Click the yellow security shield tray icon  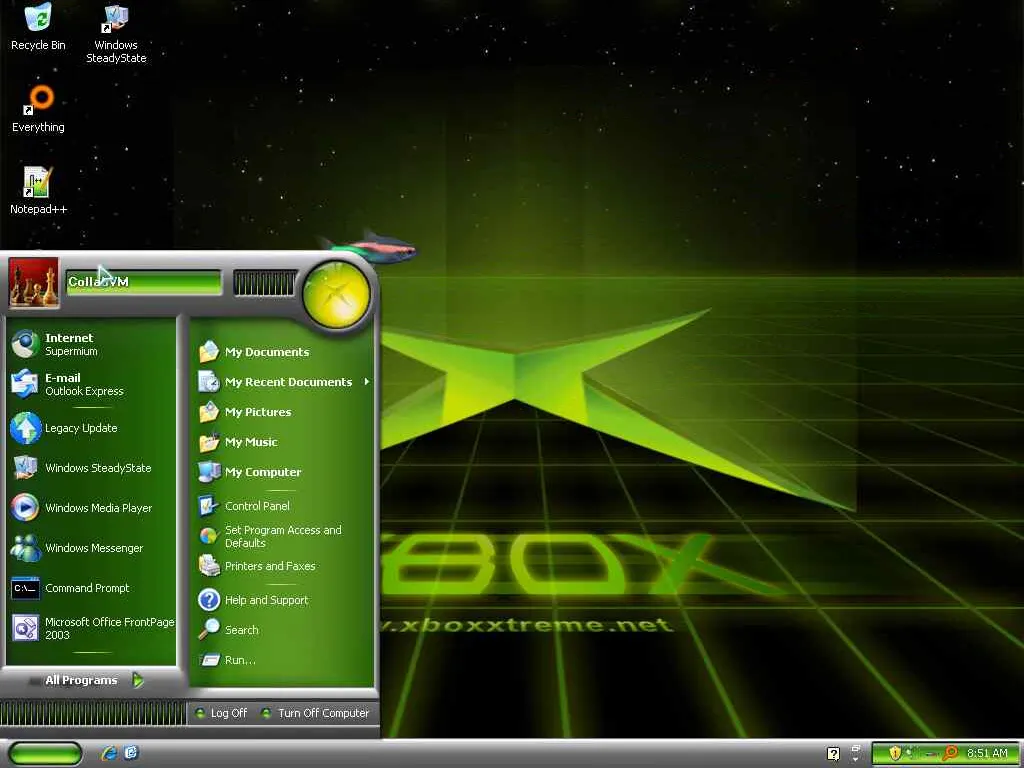(x=895, y=753)
